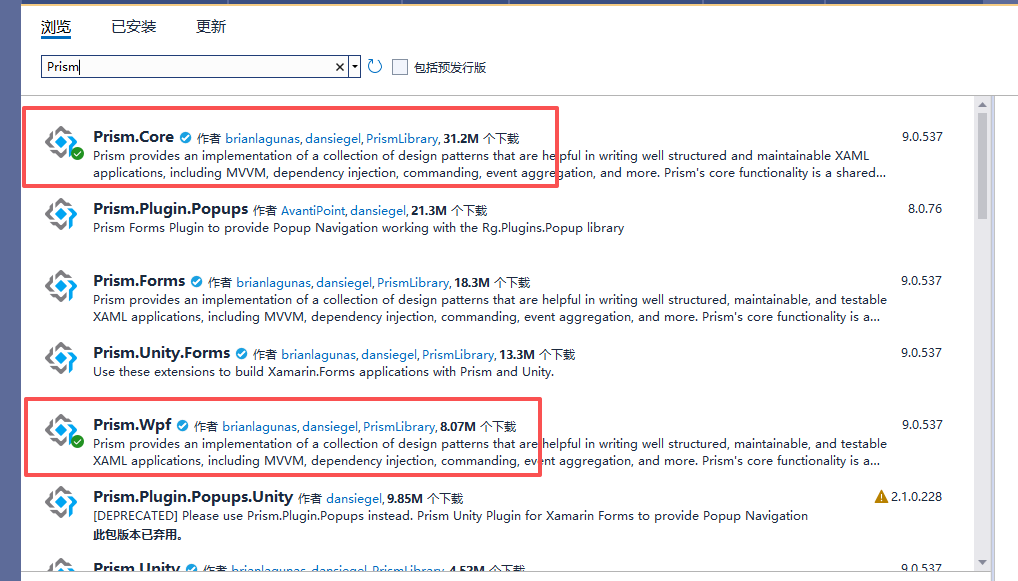This screenshot has width=1018, height=581.
Task: Click author dansiegel on Prism.Plugin.Popups
Action: (378, 211)
